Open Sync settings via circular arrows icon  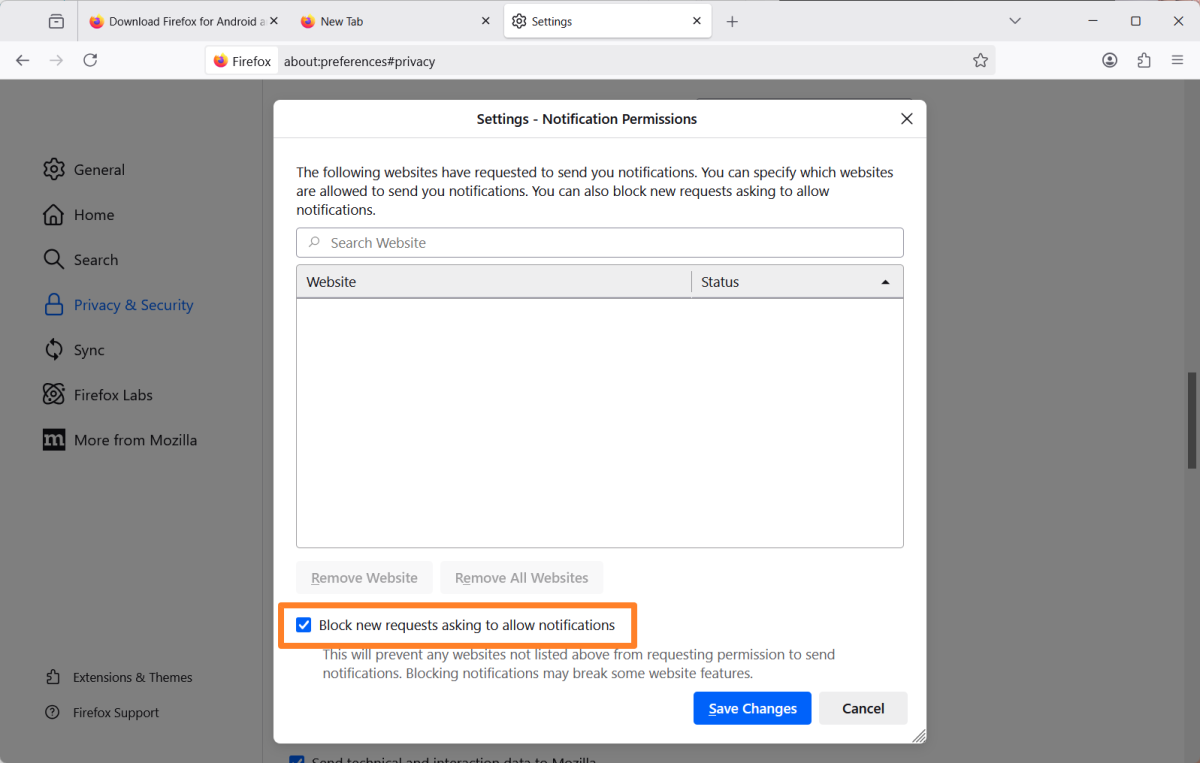point(88,349)
